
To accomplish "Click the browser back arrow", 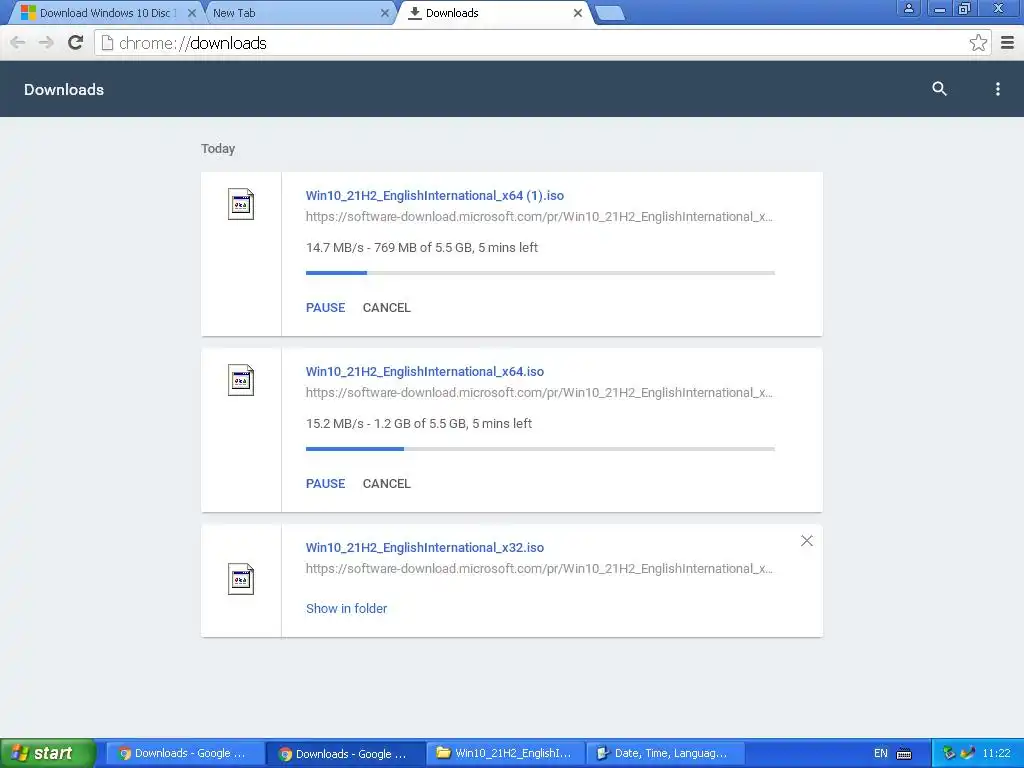I will point(18,43).
